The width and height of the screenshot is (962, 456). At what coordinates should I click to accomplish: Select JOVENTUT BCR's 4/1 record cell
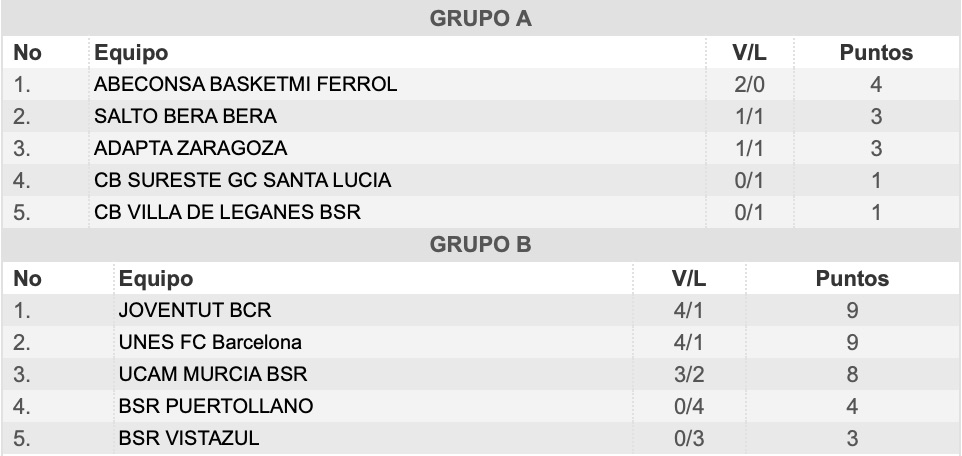click(x=689, y=310)
